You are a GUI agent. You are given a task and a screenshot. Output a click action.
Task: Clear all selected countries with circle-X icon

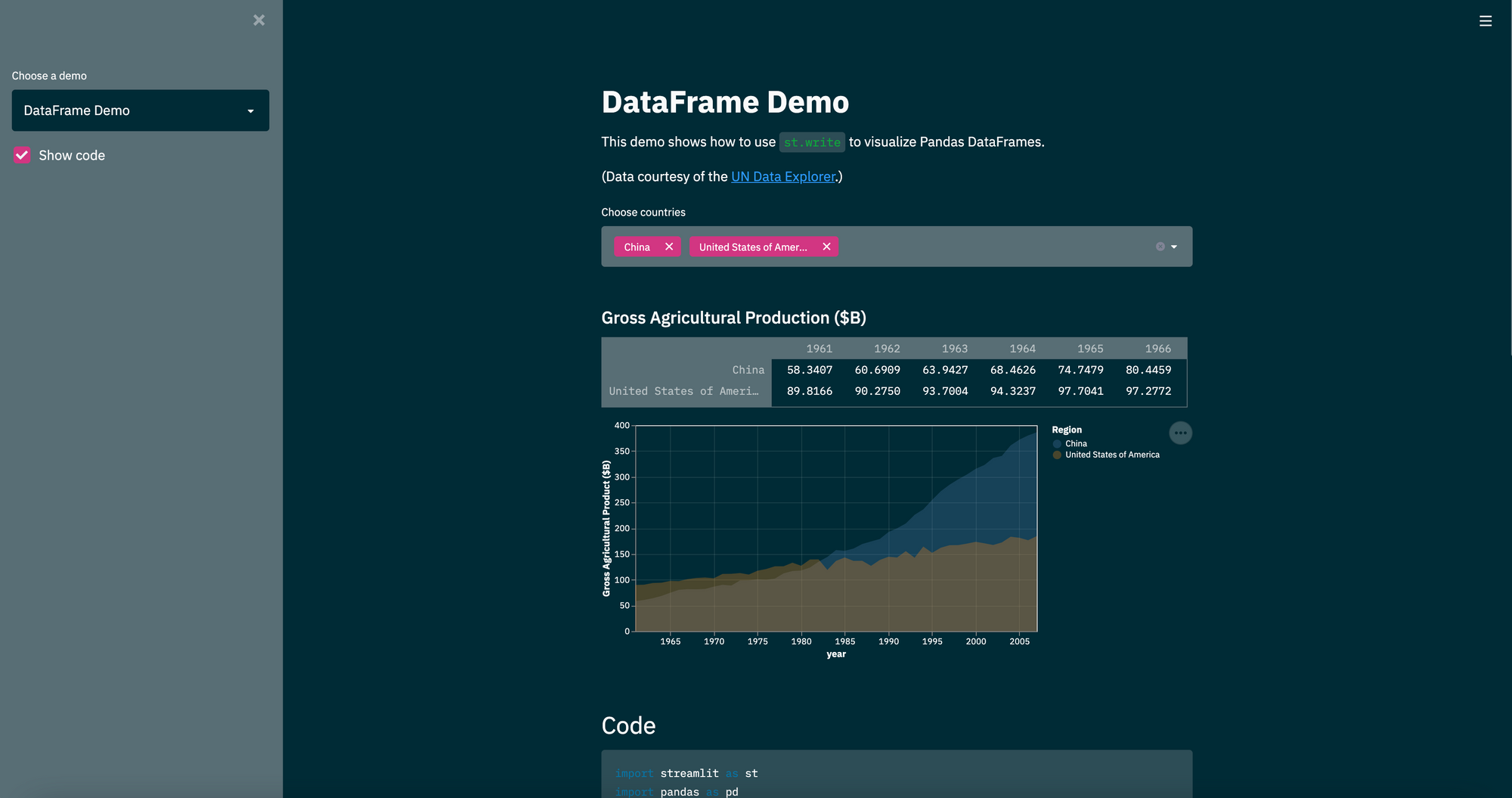click(1160, 246)
